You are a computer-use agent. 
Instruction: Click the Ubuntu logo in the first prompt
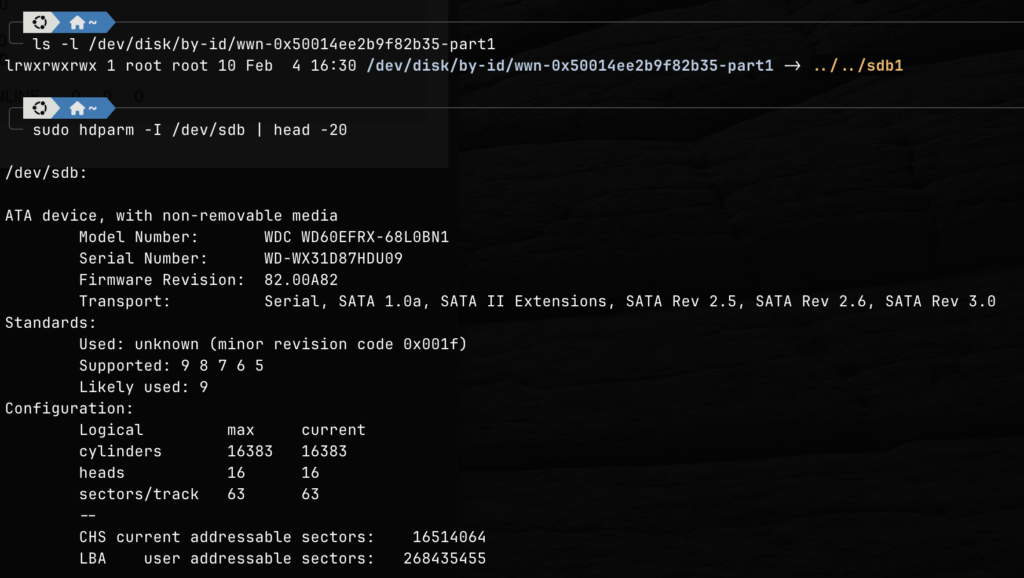[41, 22]
